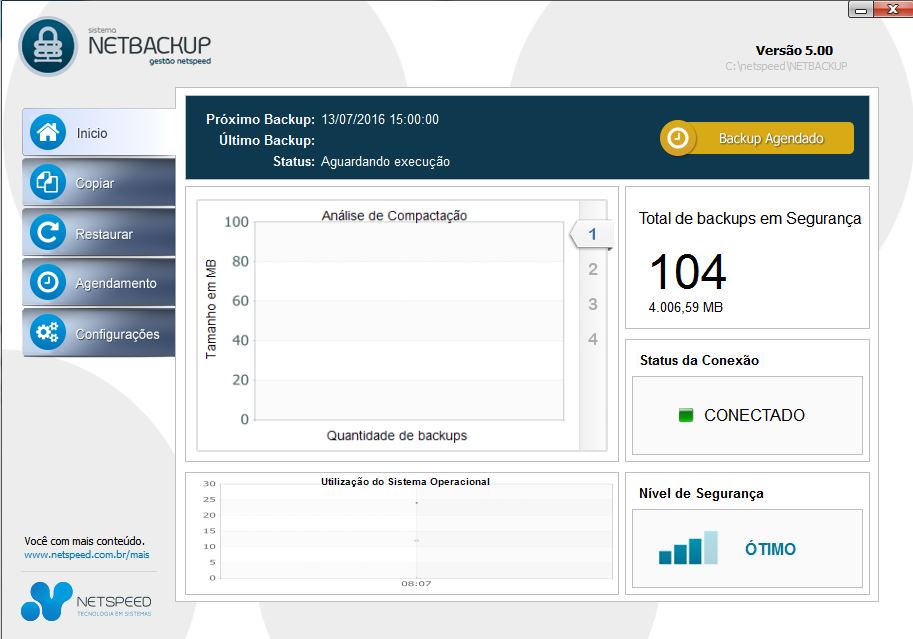Click the security level bars icon

pos(688,549)
